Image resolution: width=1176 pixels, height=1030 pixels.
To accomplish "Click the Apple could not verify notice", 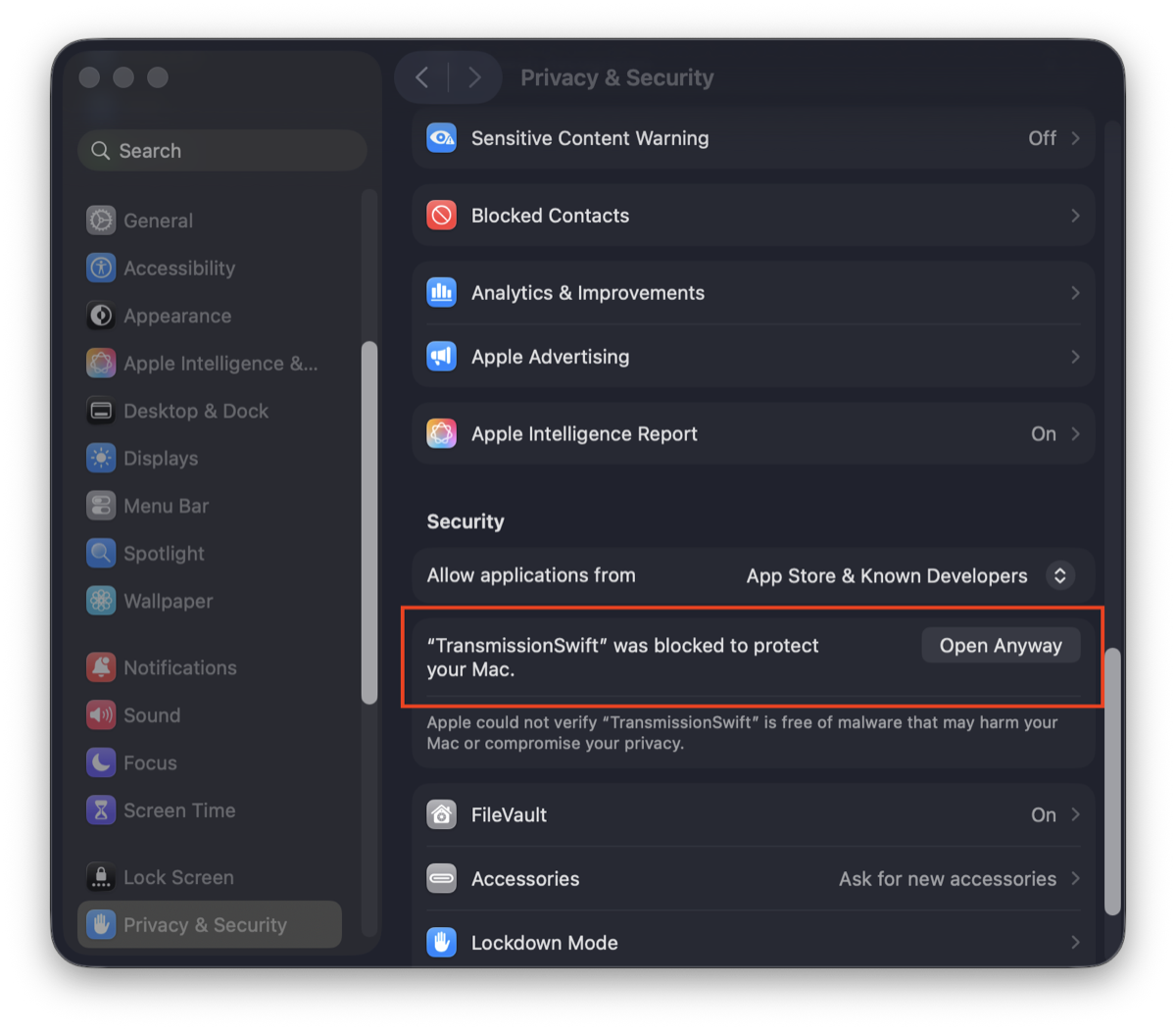I will [742, 733].
